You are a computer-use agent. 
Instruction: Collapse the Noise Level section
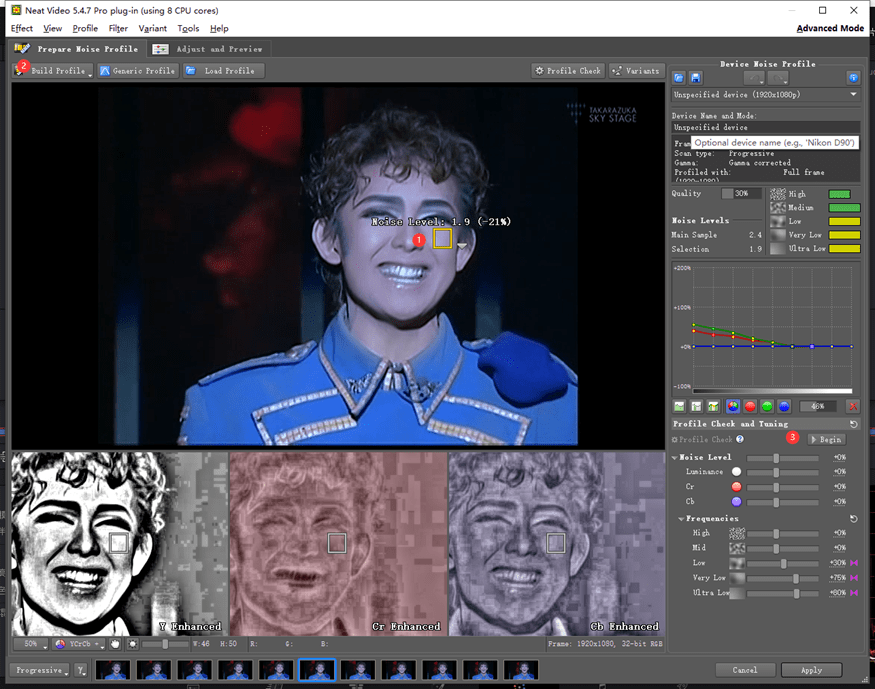point(675,457)
